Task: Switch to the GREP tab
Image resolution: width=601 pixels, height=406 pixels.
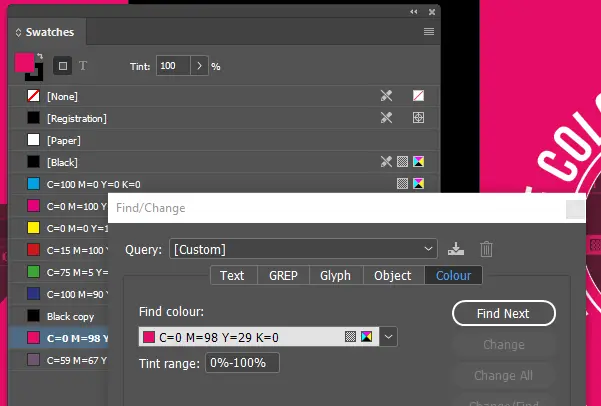Action: [x=283, y=275]
